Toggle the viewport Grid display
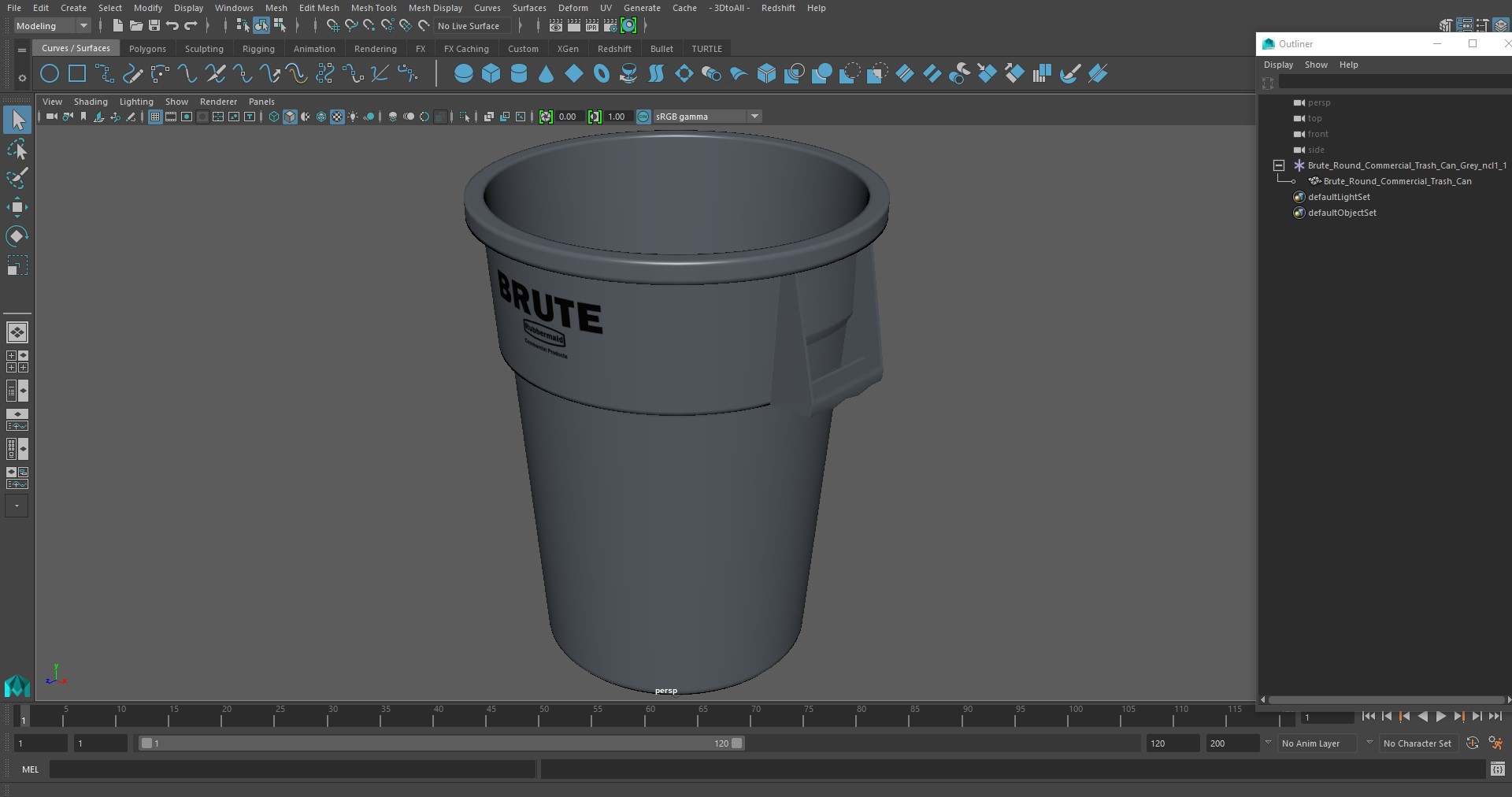 (155, 117)
